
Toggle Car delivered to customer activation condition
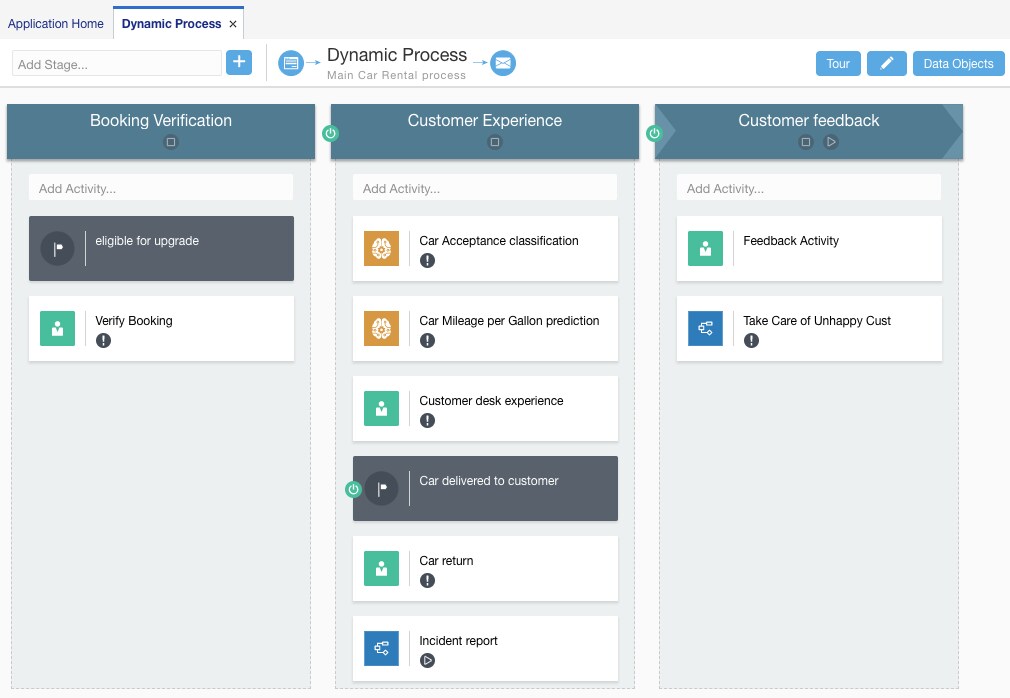click(353, 489)
